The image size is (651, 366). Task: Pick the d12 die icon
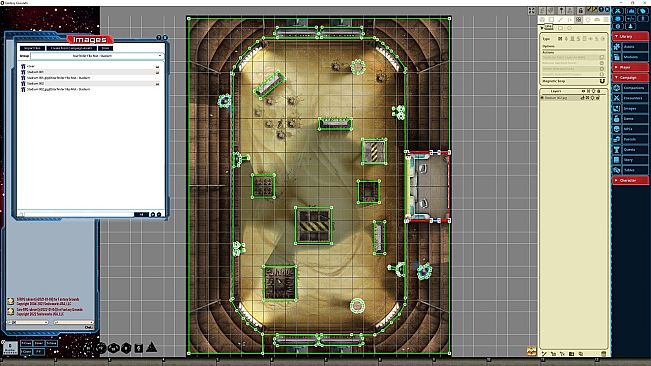tap(101, 349)
